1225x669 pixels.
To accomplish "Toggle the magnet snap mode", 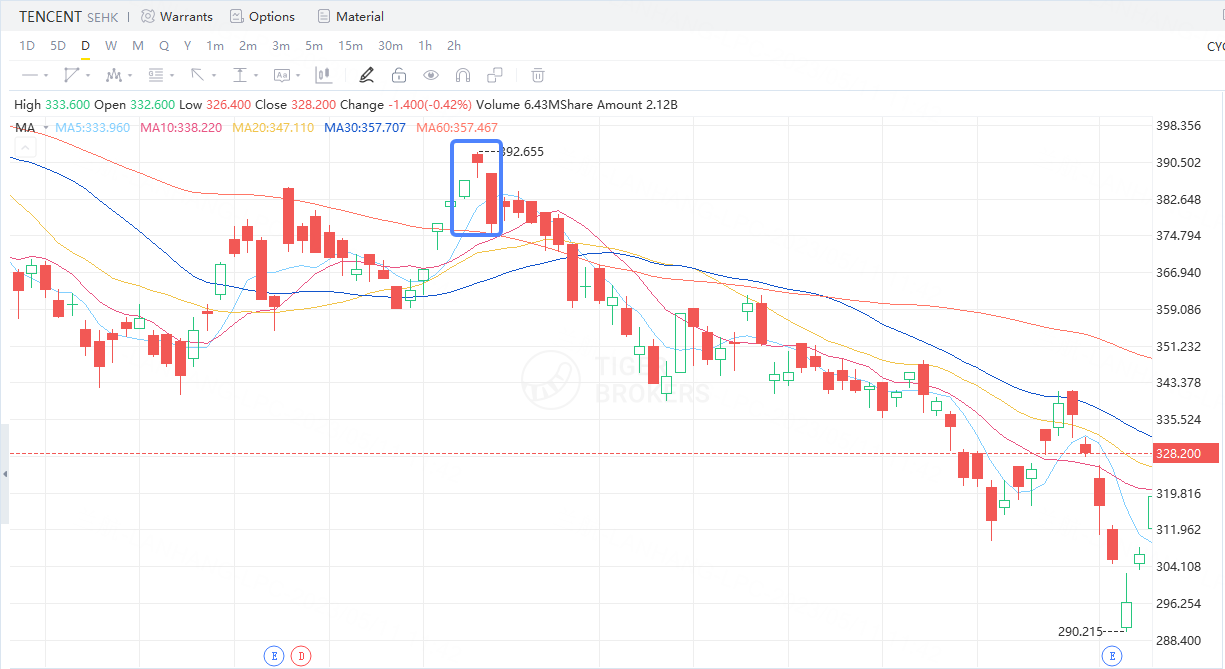I will 463,75.
